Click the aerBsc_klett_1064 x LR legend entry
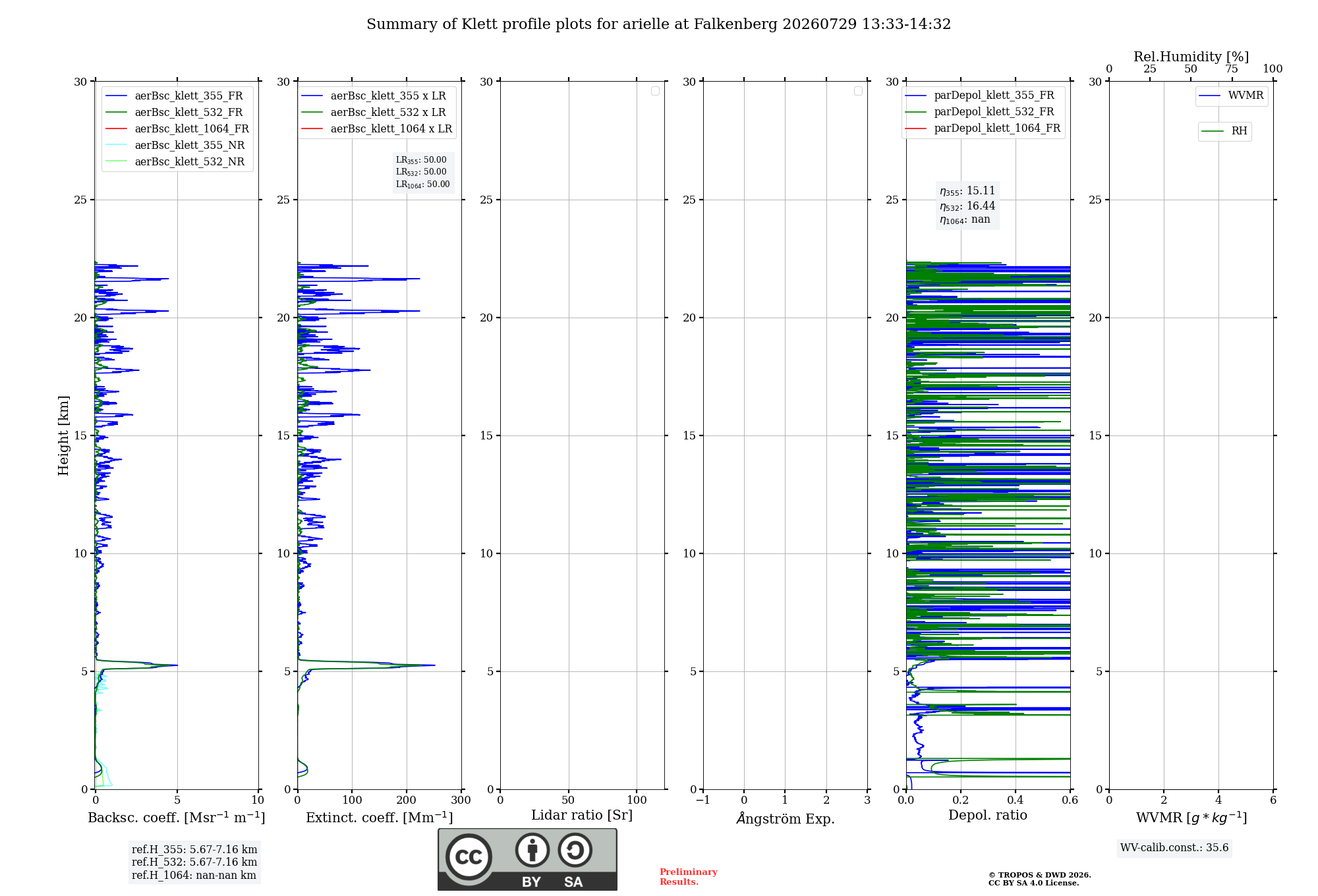 coord(377,129)
